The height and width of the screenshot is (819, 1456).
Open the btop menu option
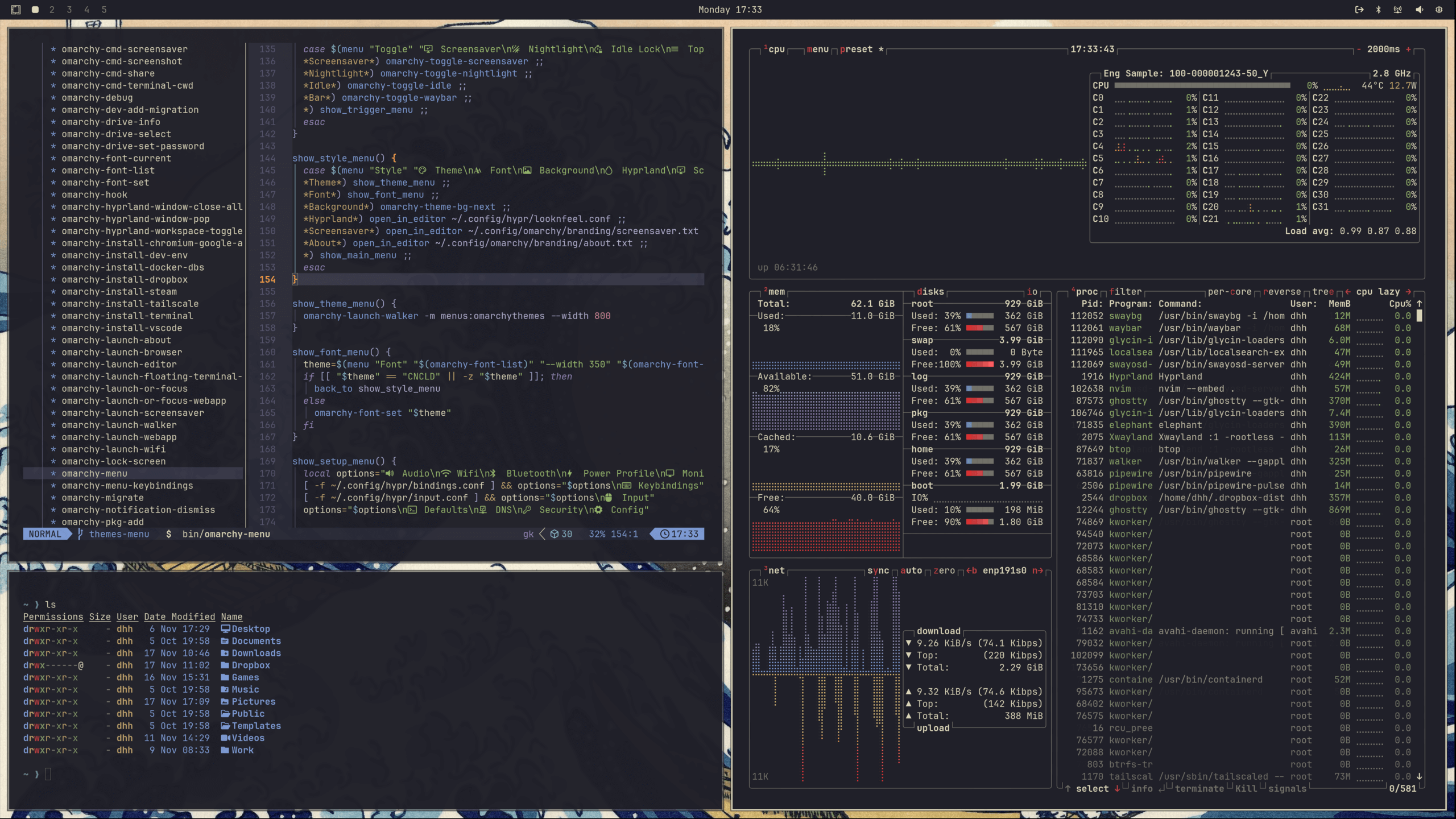click(x=817, y=49)
